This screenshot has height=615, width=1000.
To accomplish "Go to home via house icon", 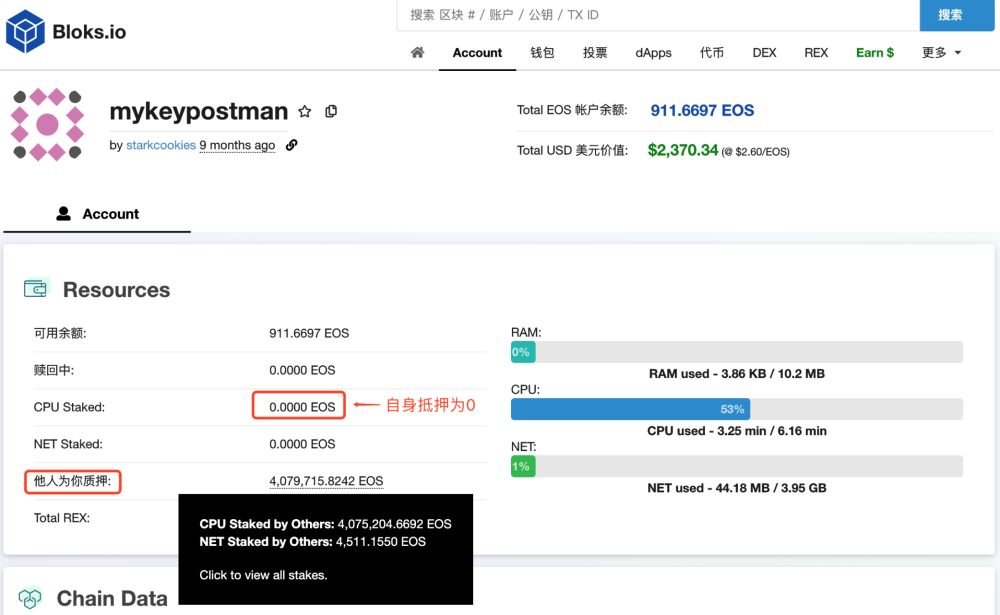I will click(417, 52).
